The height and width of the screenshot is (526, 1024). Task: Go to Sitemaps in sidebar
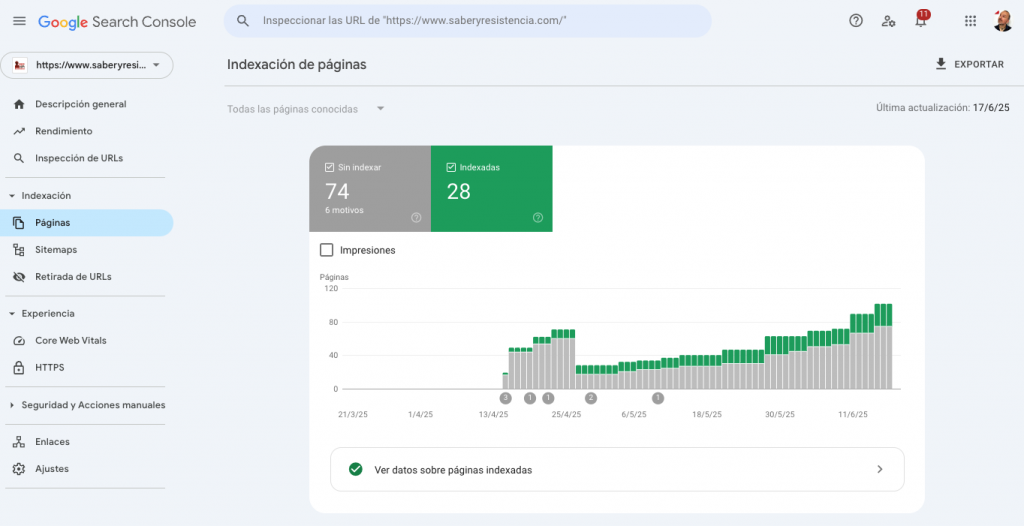56,250
